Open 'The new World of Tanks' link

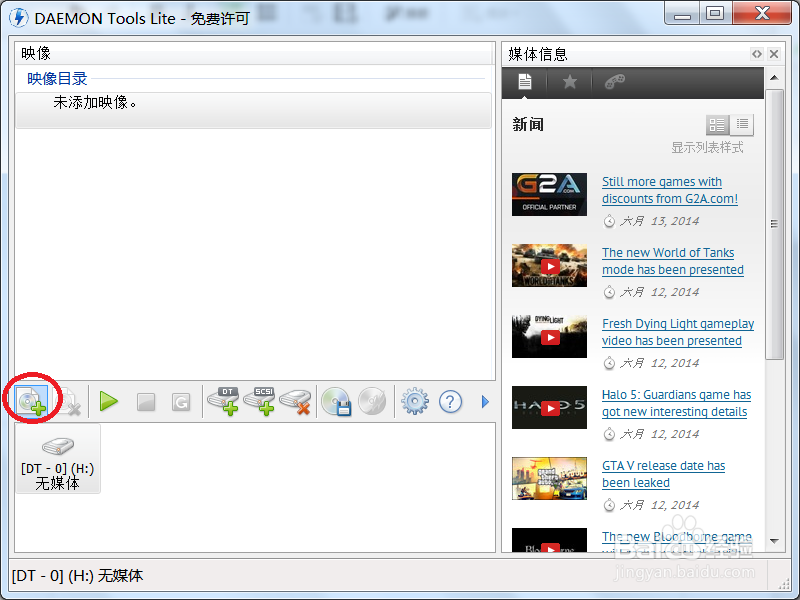point(672,261)
